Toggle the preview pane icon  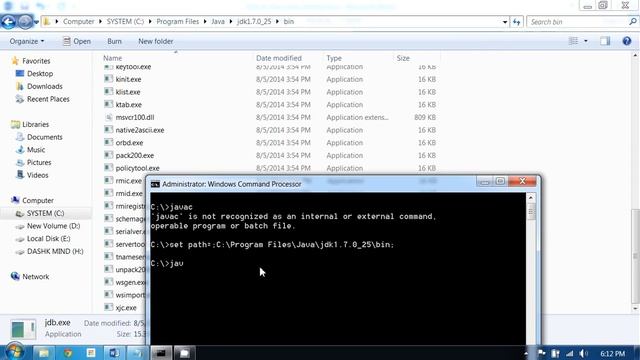(x=605, y=41)
